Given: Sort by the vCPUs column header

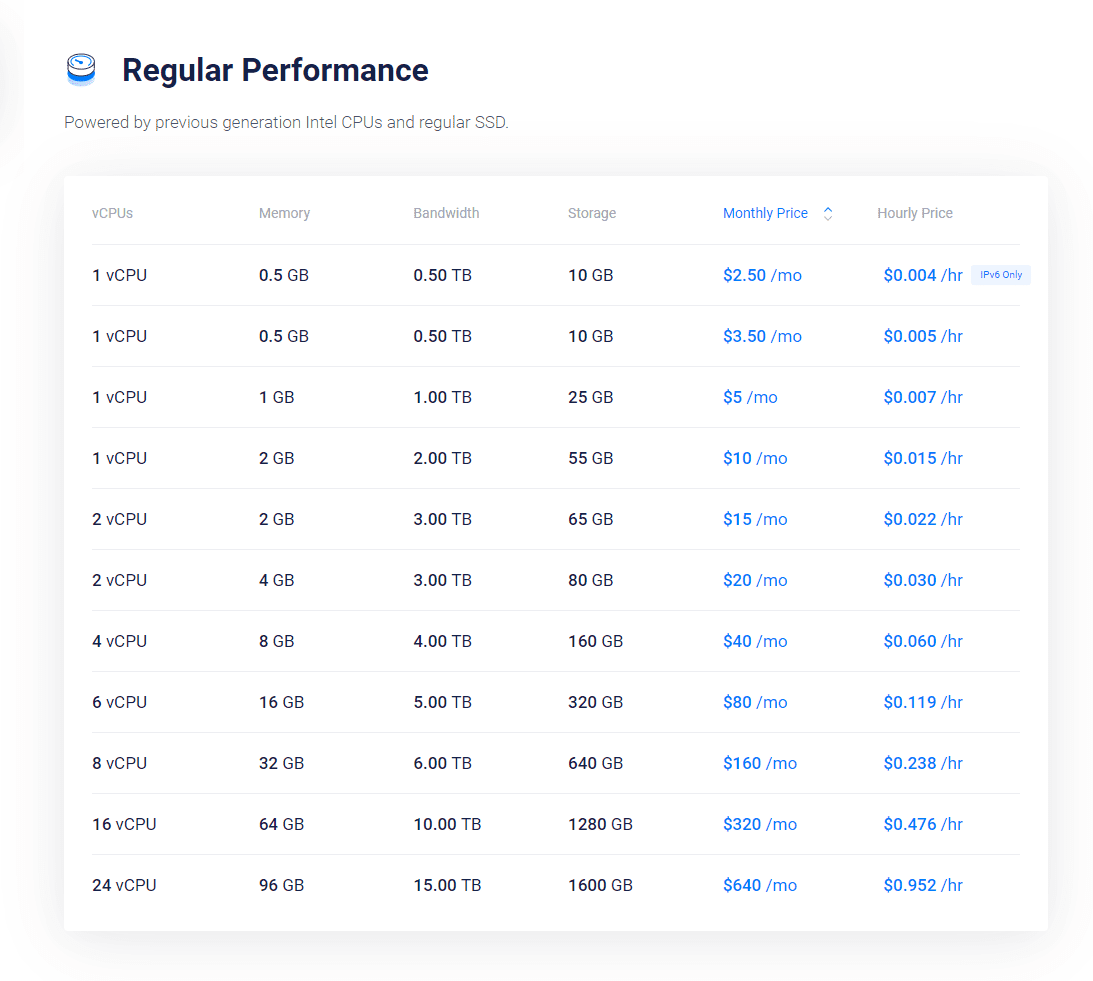Looking at the screenshot, I should point(112,213).
